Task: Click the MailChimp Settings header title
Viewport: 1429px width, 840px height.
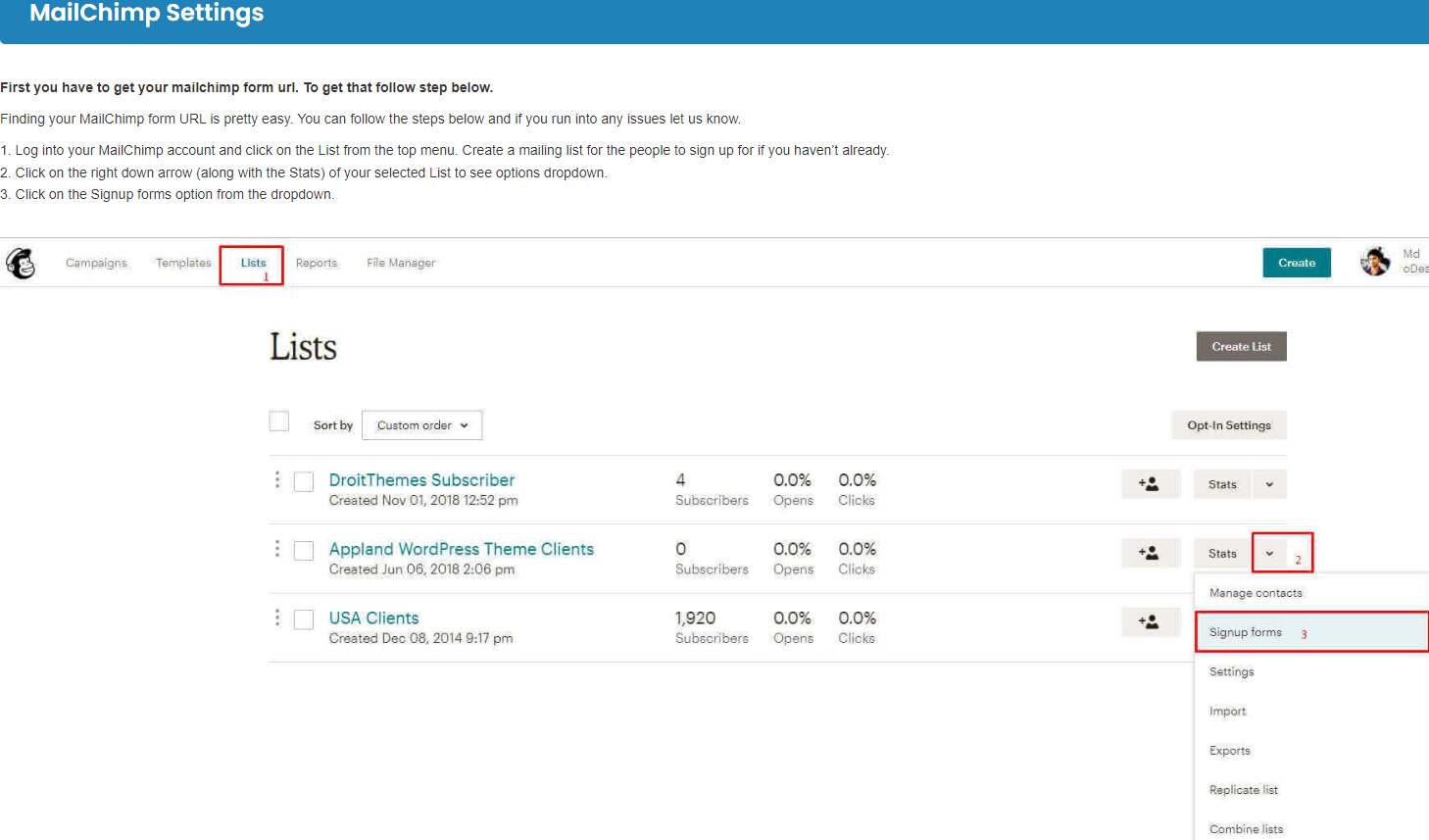Action: click(x=147, y=13)
